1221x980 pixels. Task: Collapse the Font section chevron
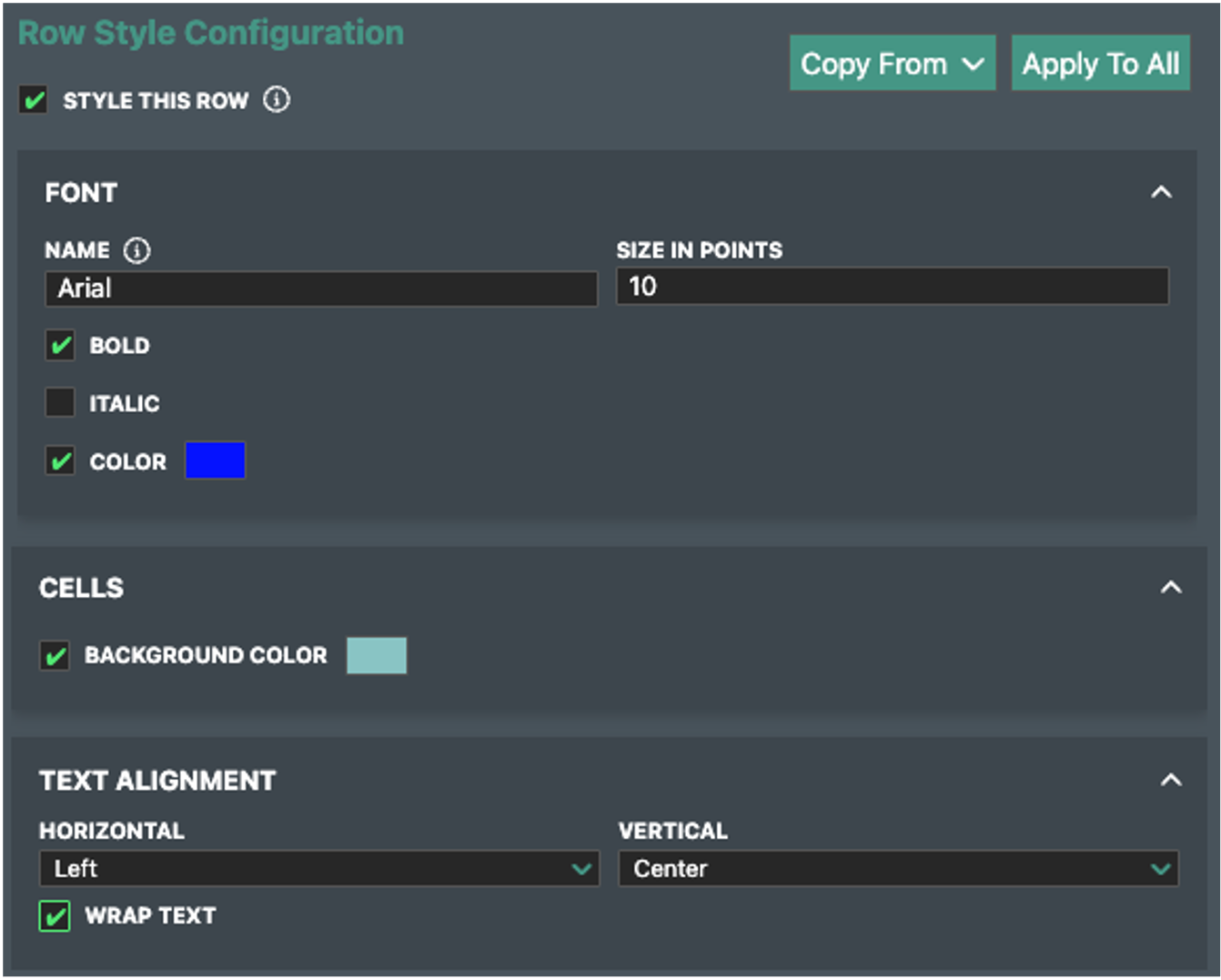(x=1160, y=192)
